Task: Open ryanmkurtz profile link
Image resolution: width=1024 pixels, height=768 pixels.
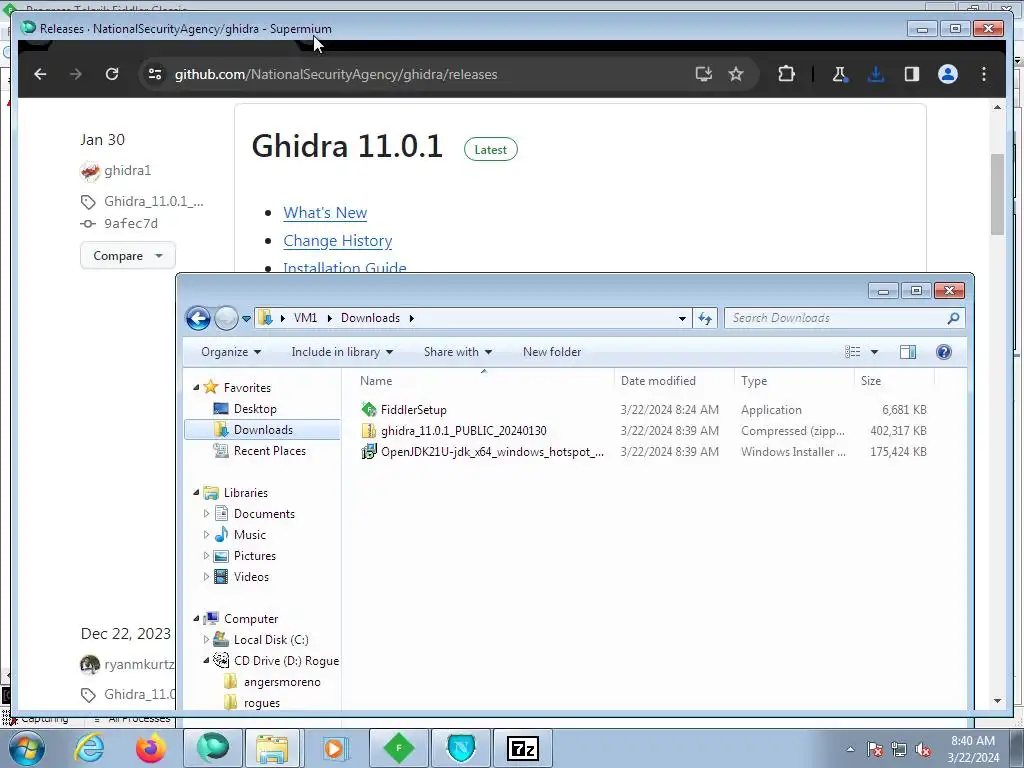Action: (139, 665)
